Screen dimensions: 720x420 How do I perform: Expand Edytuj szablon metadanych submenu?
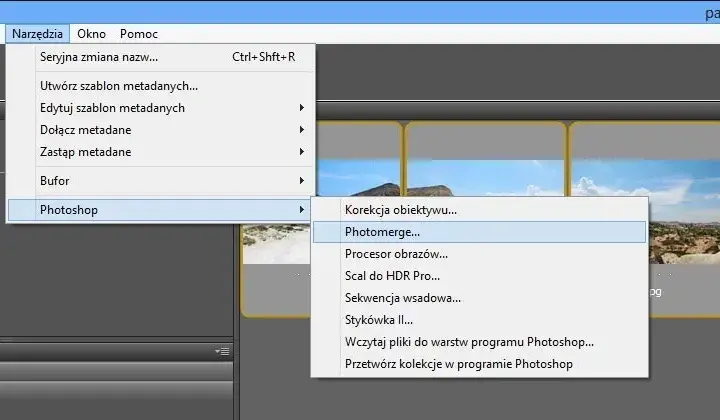click(161, 108)
